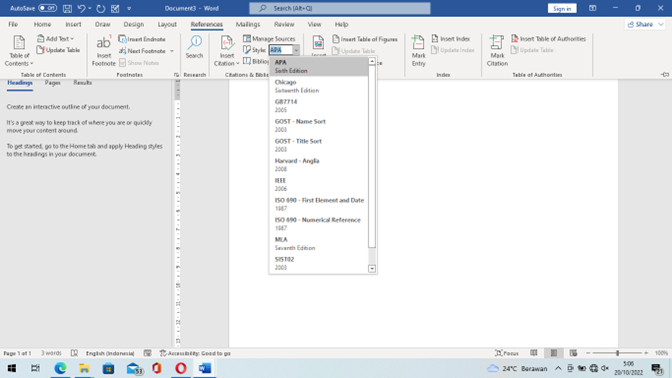The width and height of the screenshot is (672, 378).
Task: Switch to the Home tab
Action: pyautogui.click(x=42, y=24)
